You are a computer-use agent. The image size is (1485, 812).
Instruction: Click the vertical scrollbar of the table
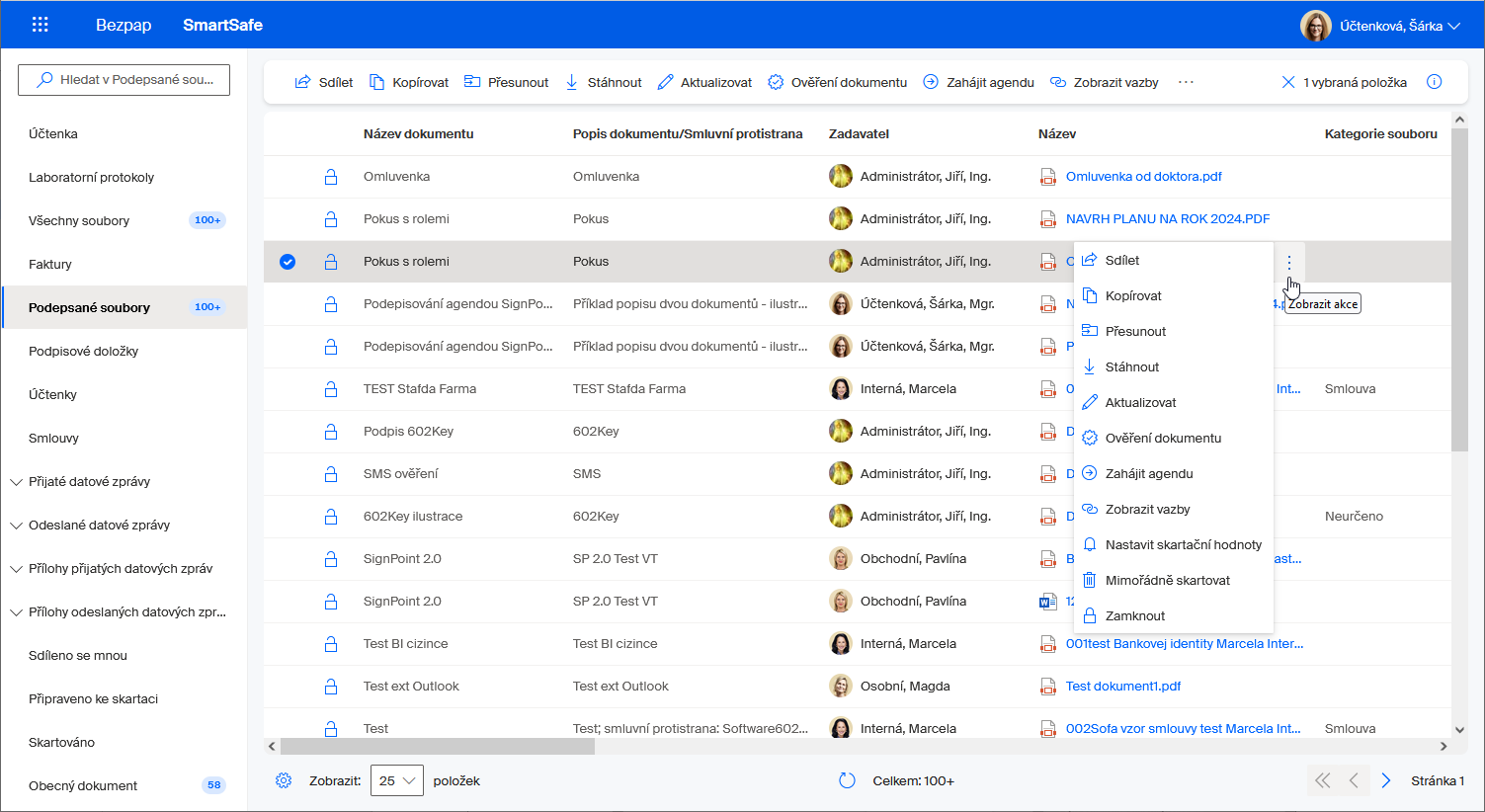click(1459, 288)
